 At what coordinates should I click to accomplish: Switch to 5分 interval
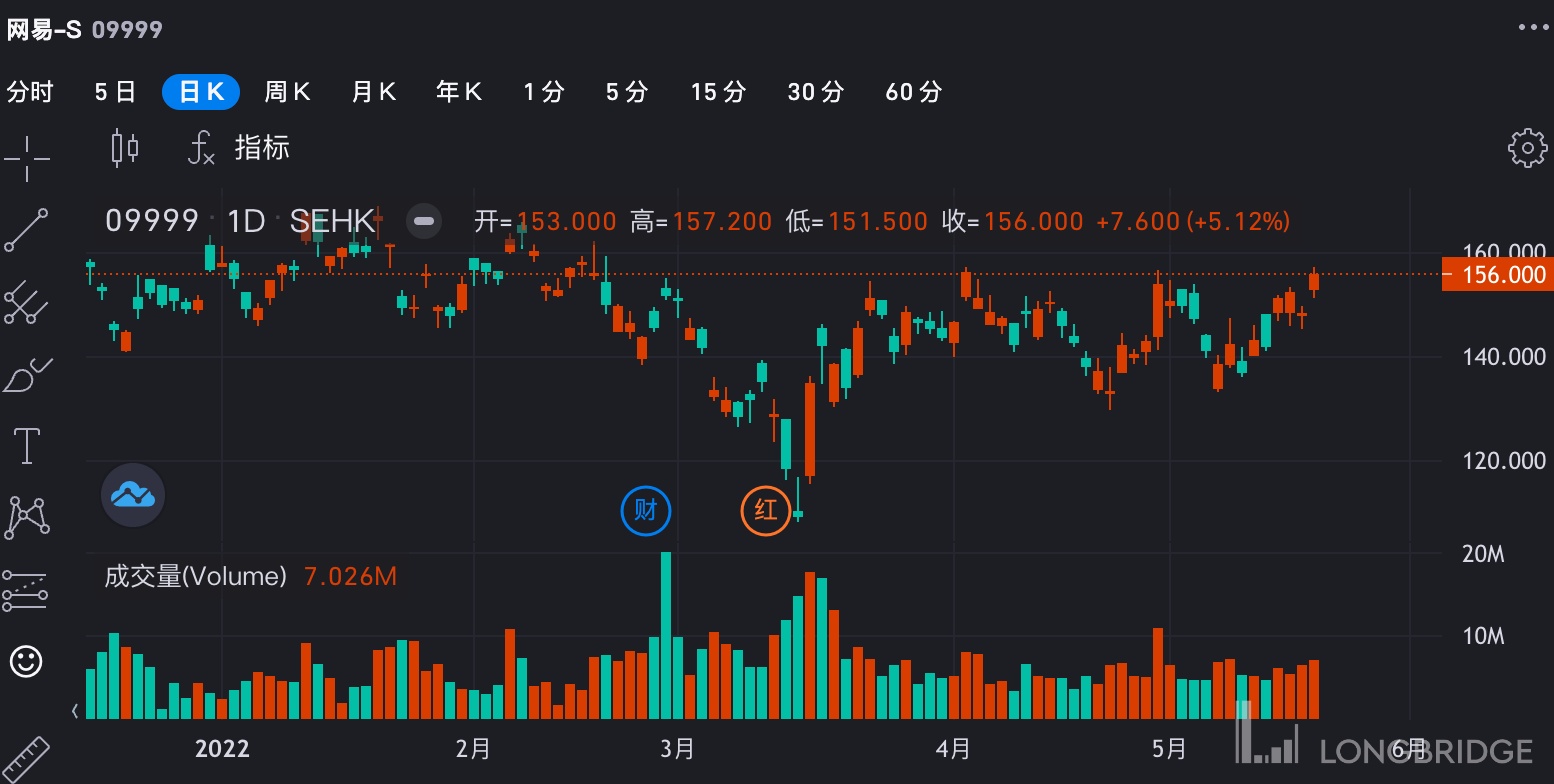coord(627,92)
